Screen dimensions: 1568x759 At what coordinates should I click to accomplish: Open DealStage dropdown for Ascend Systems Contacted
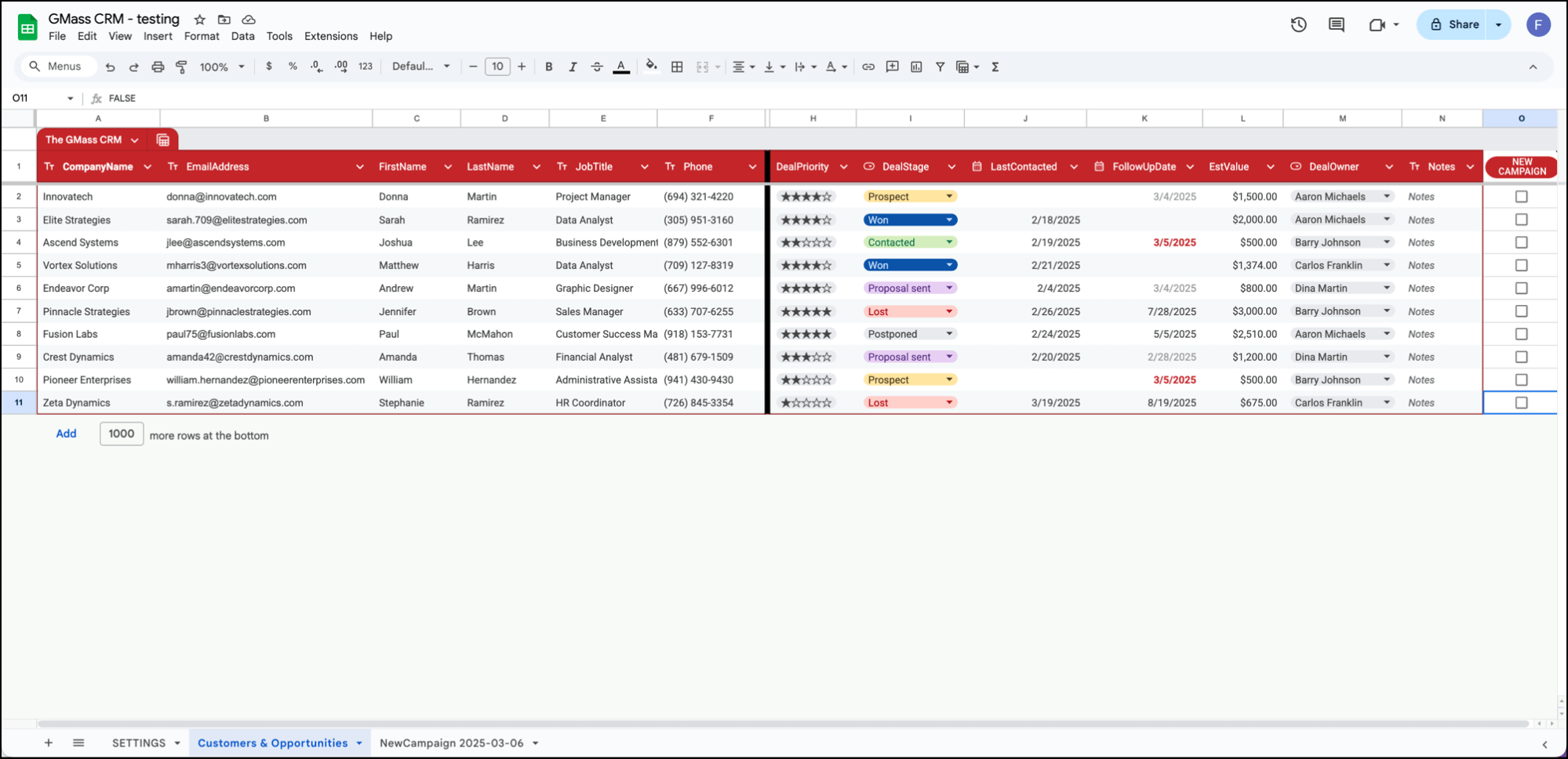pyautogui.click(x=949, y=242)
